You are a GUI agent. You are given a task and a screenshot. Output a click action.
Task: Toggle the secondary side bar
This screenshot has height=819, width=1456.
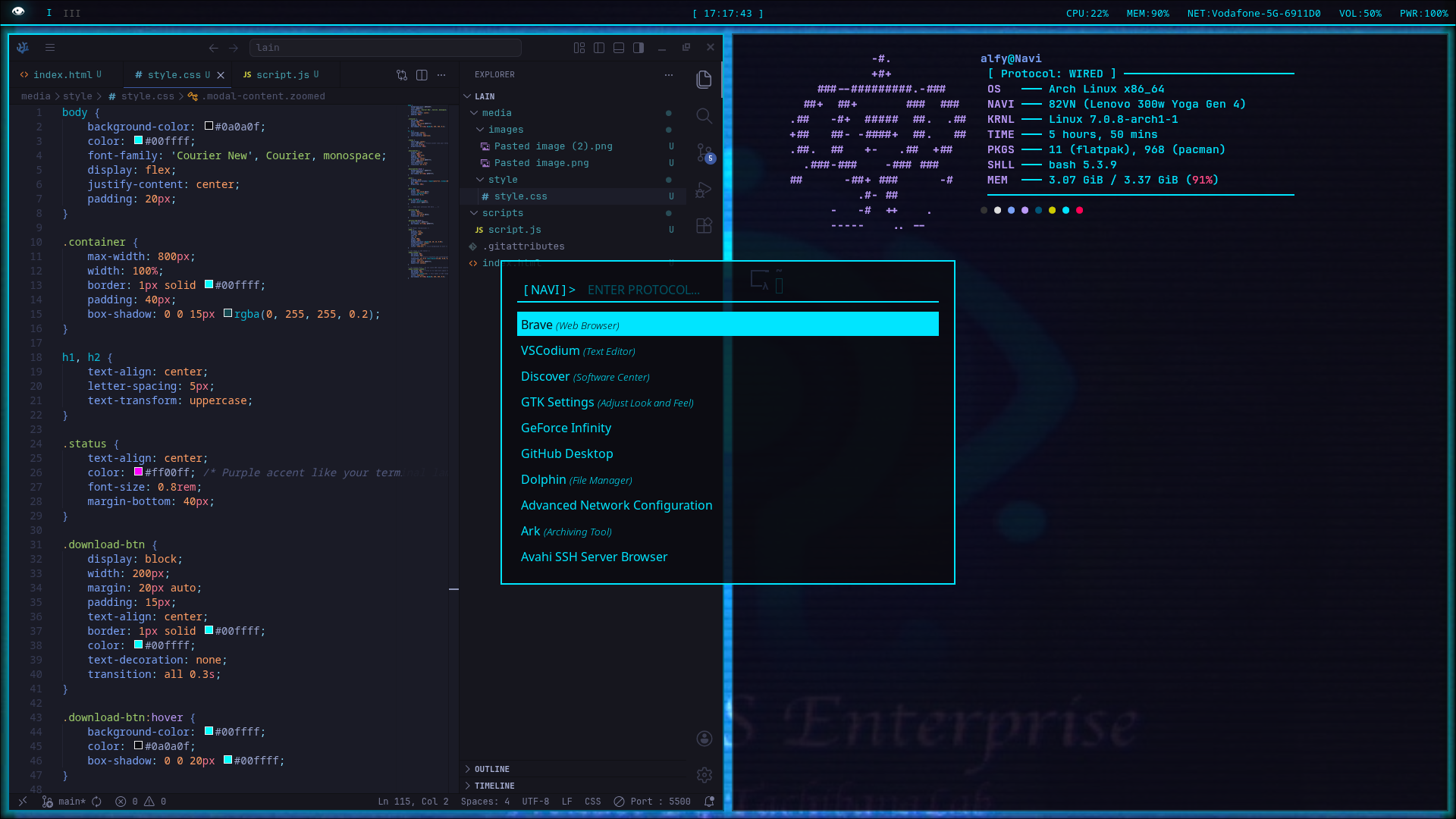point(639,48)
